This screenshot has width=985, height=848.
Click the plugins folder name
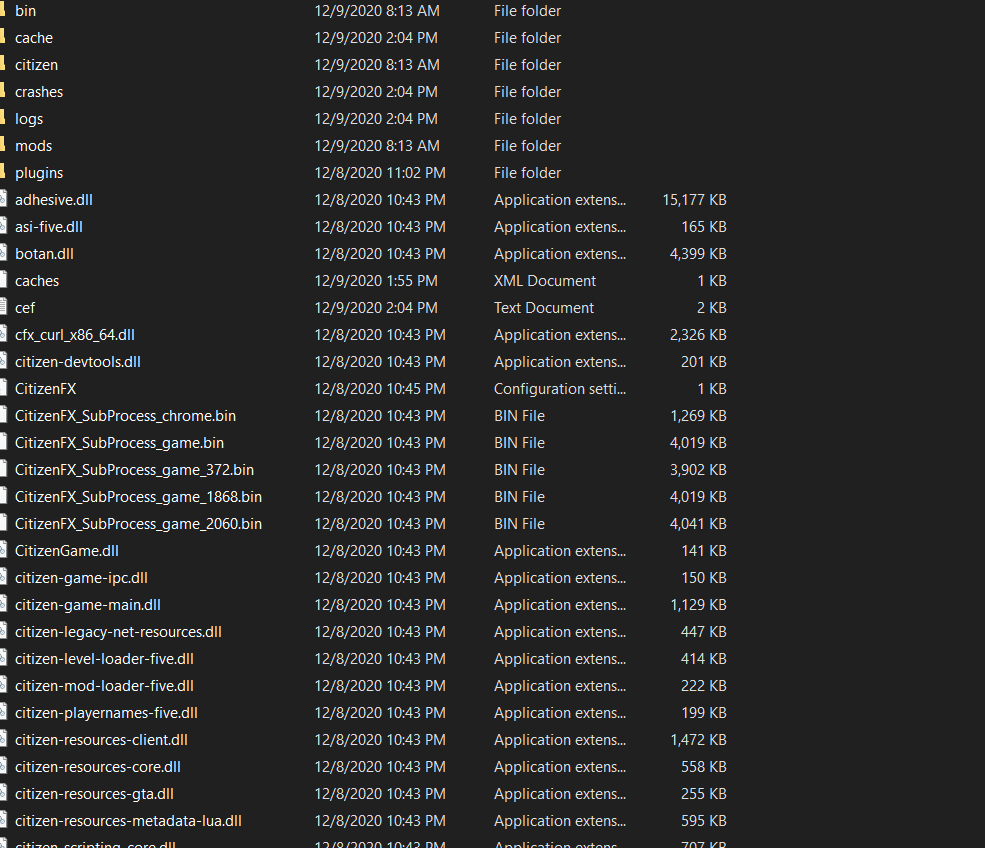39,173
